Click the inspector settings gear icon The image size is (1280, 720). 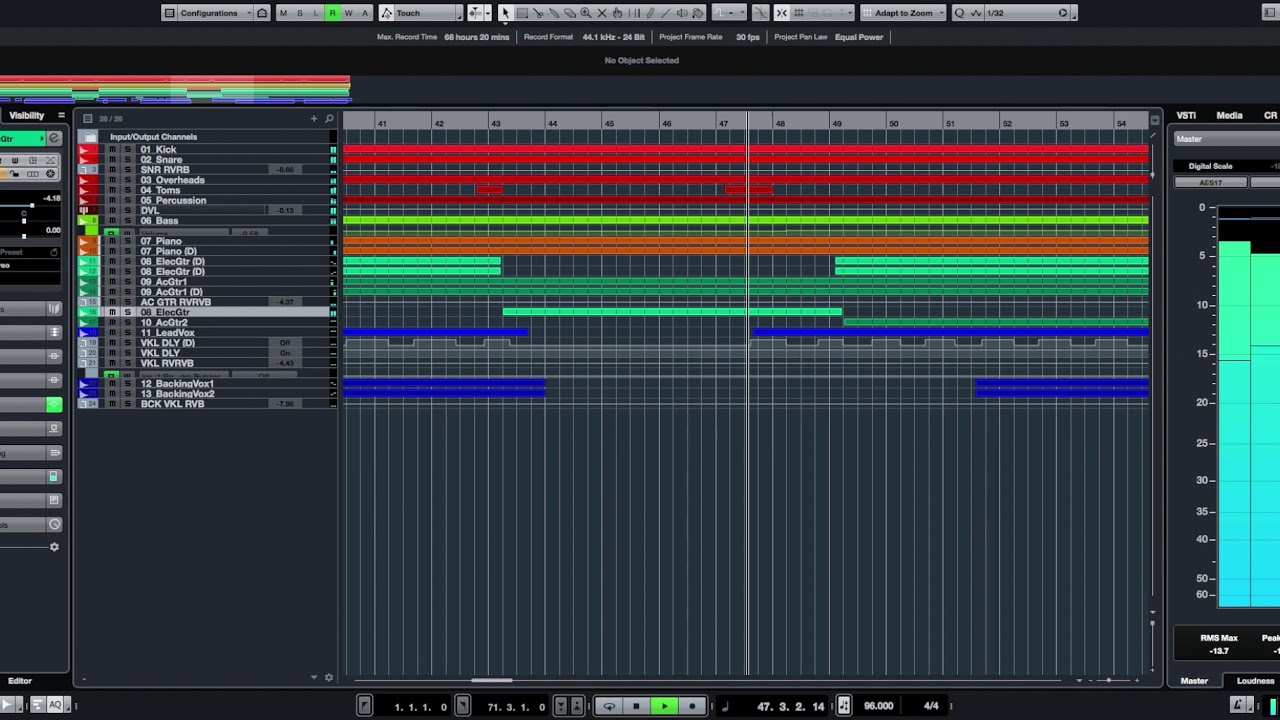click(x=54, y=547)
